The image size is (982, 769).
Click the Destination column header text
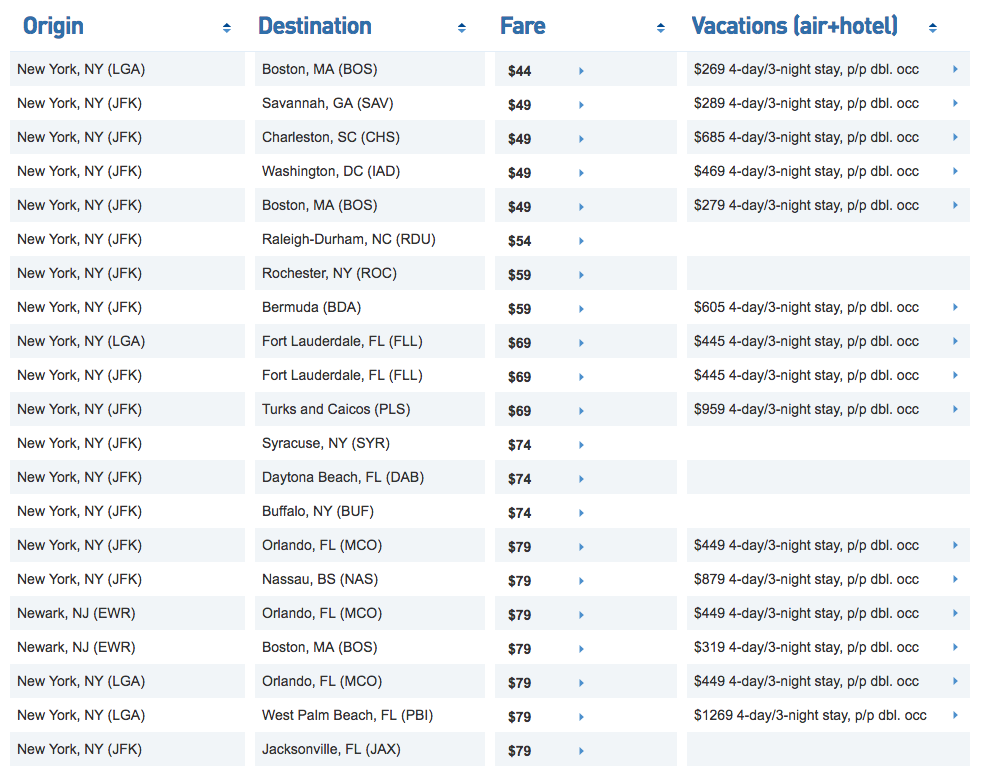coord(314,26)
